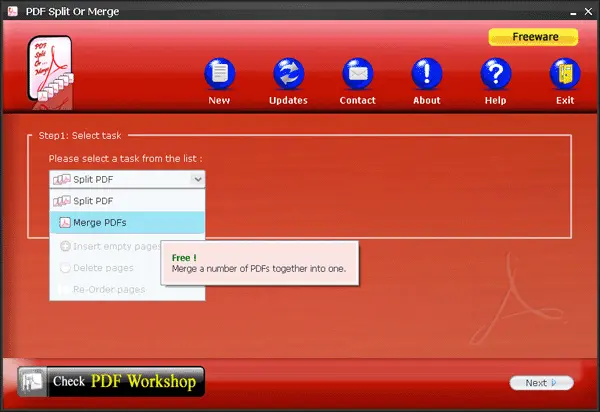
Task: Choose Split PDF from the list
Action: (x=127, y=201)
